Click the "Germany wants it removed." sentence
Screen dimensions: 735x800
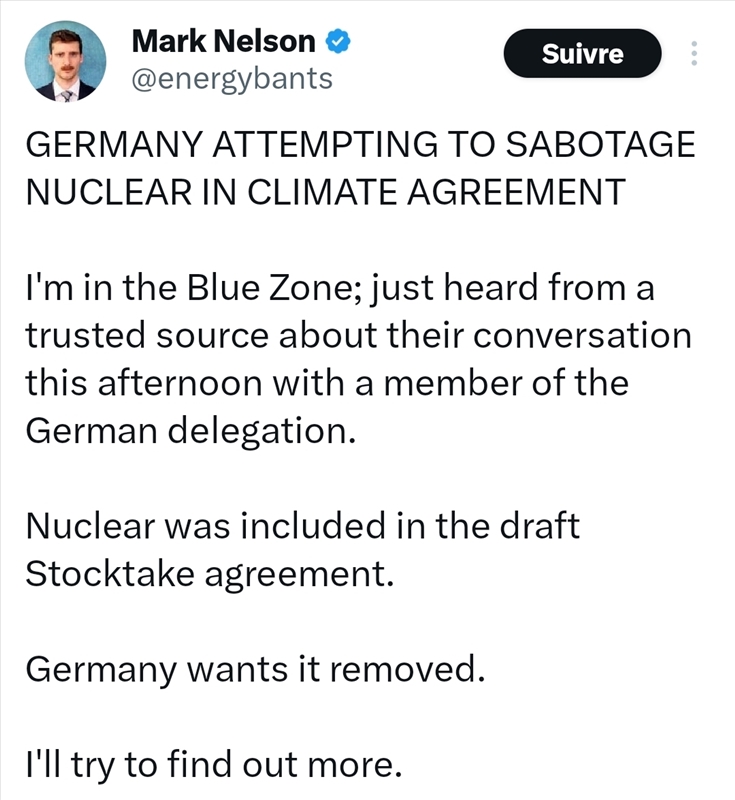pos(254,670)
